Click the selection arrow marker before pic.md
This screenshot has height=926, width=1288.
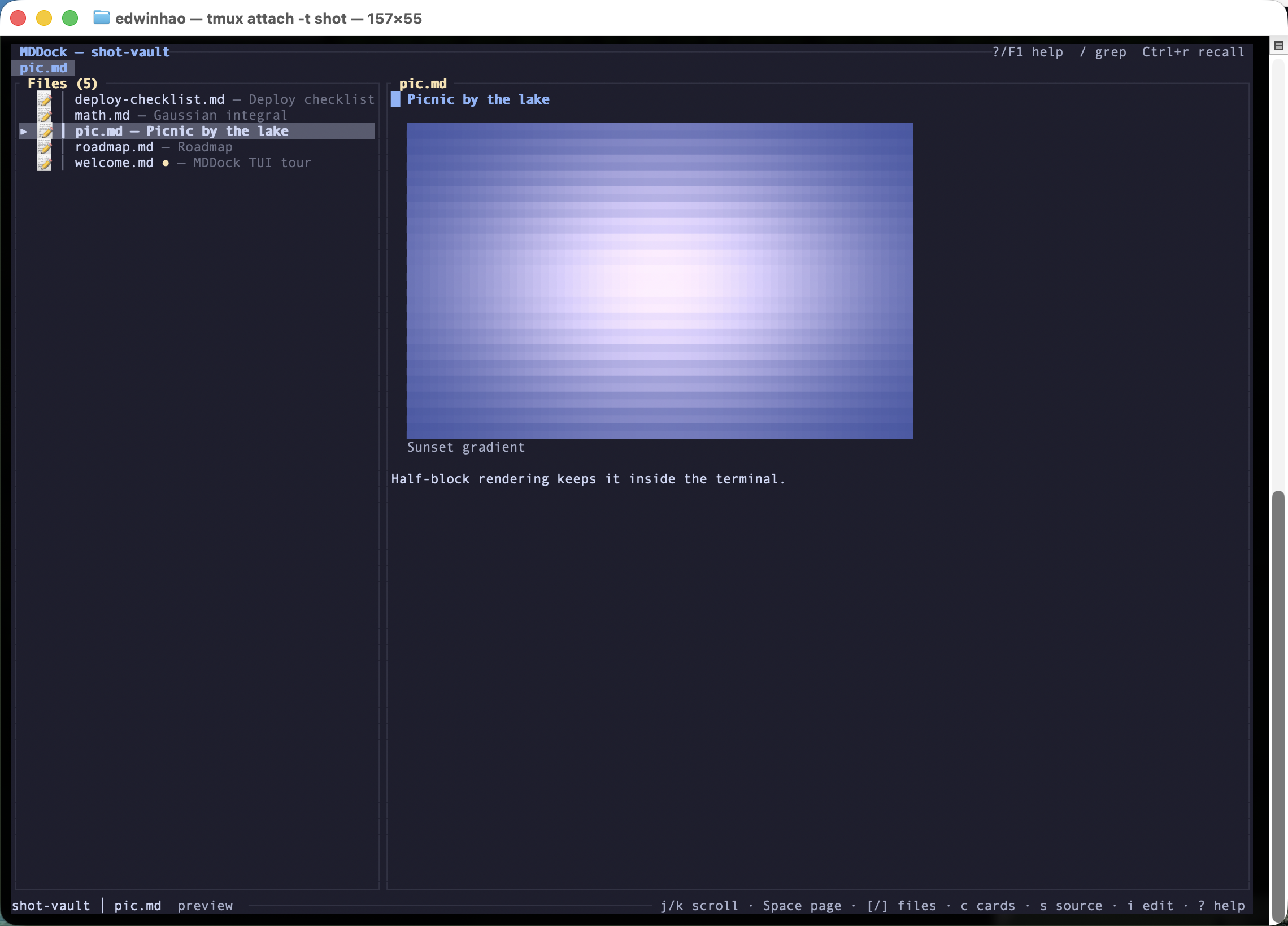pos(24,132)
